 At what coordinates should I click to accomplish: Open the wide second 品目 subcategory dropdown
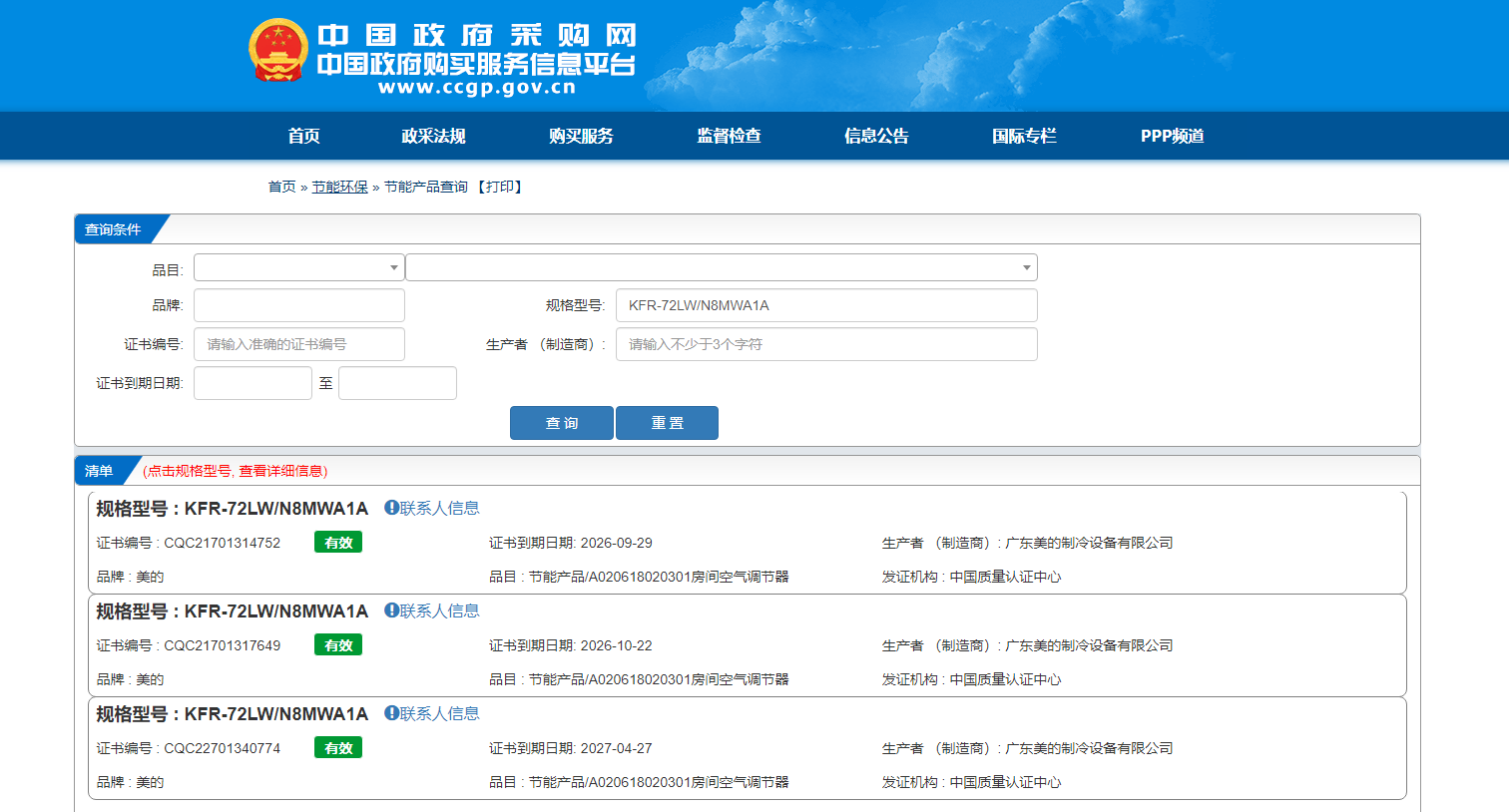(722, 267)
